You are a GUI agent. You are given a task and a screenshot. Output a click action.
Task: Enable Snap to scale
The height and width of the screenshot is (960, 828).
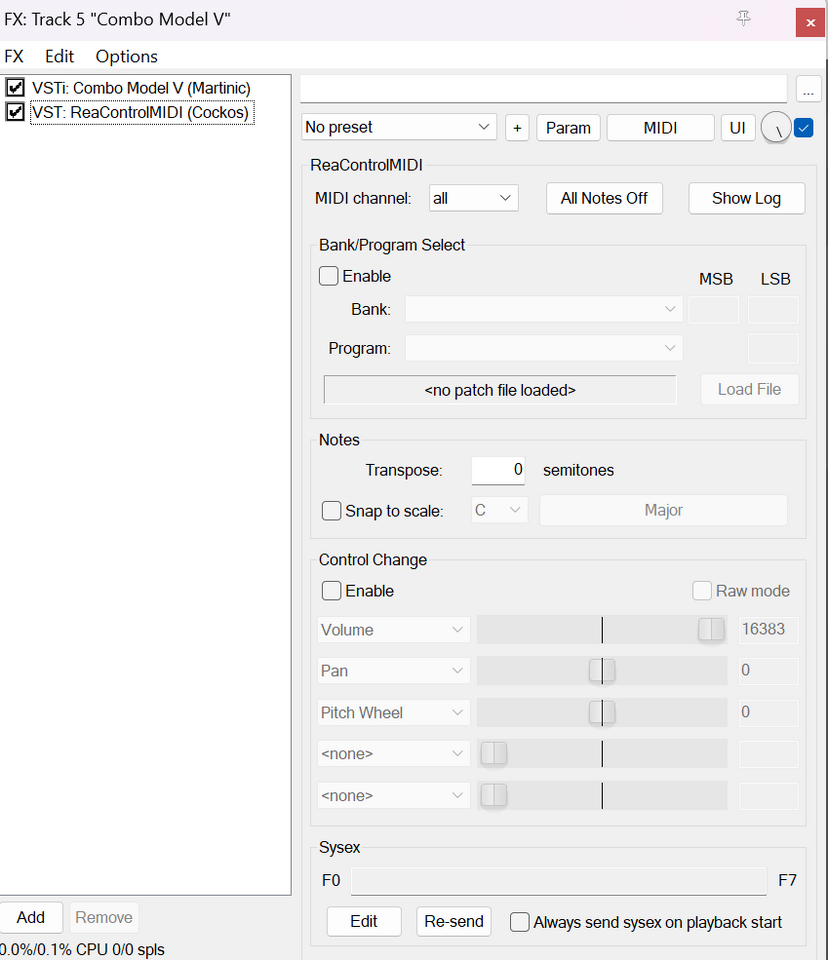(x=332, y=511)
